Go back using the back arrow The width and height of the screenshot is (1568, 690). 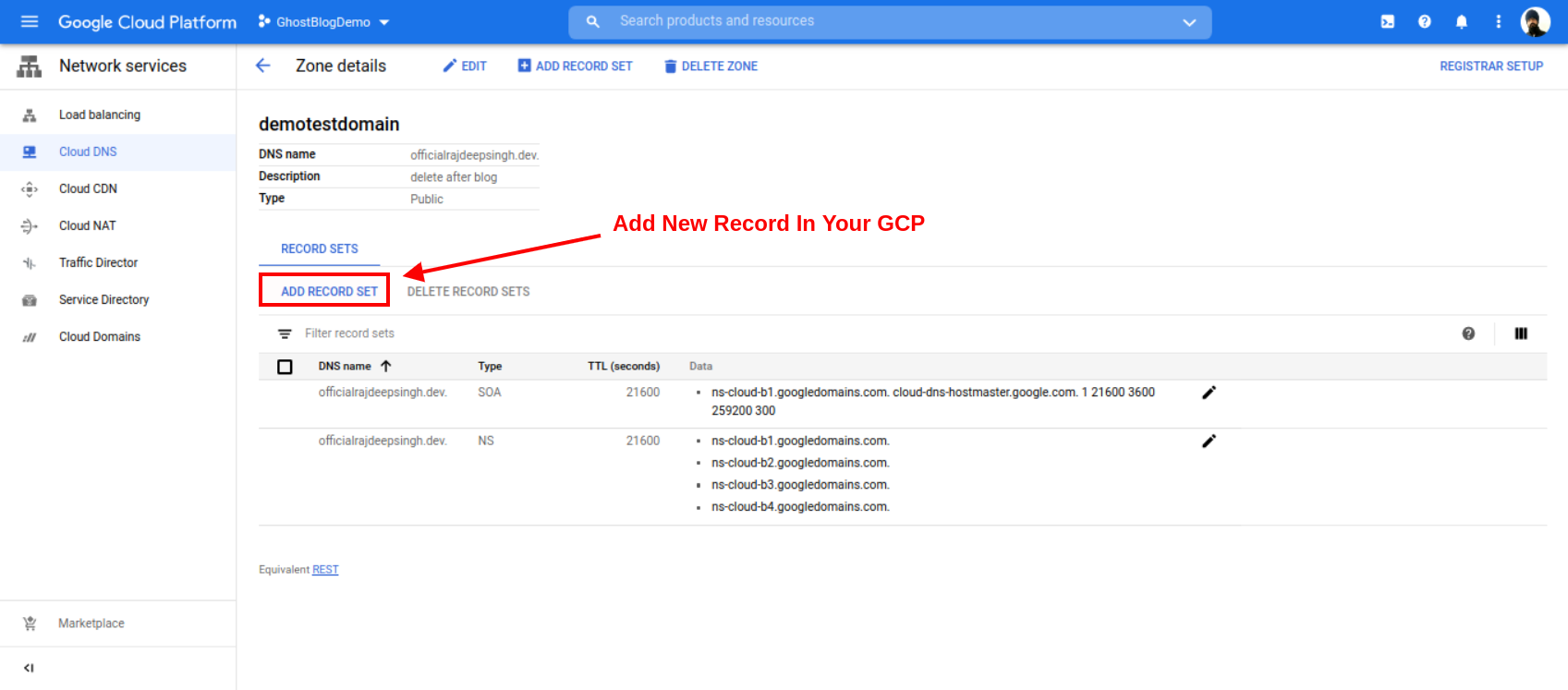pos(263,66)
